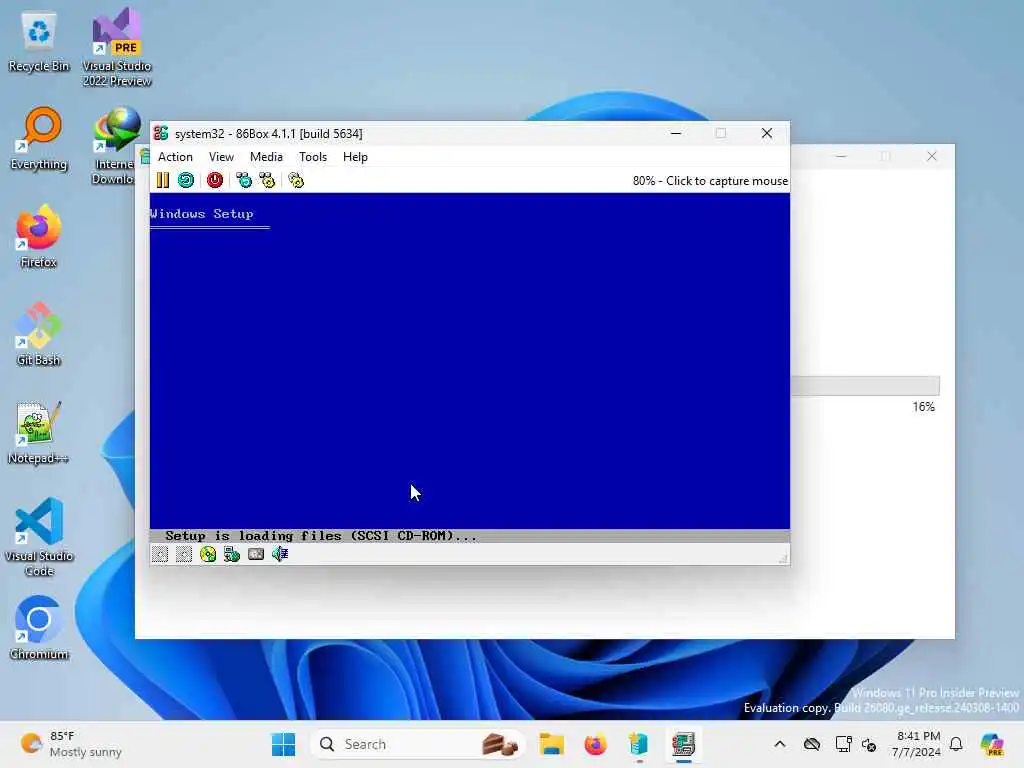Send Ctrl+Alt+Del using the teal keyboard icon
This screenshot has height=768, width=1024.
pyautogui.click(x=244, y=180)
